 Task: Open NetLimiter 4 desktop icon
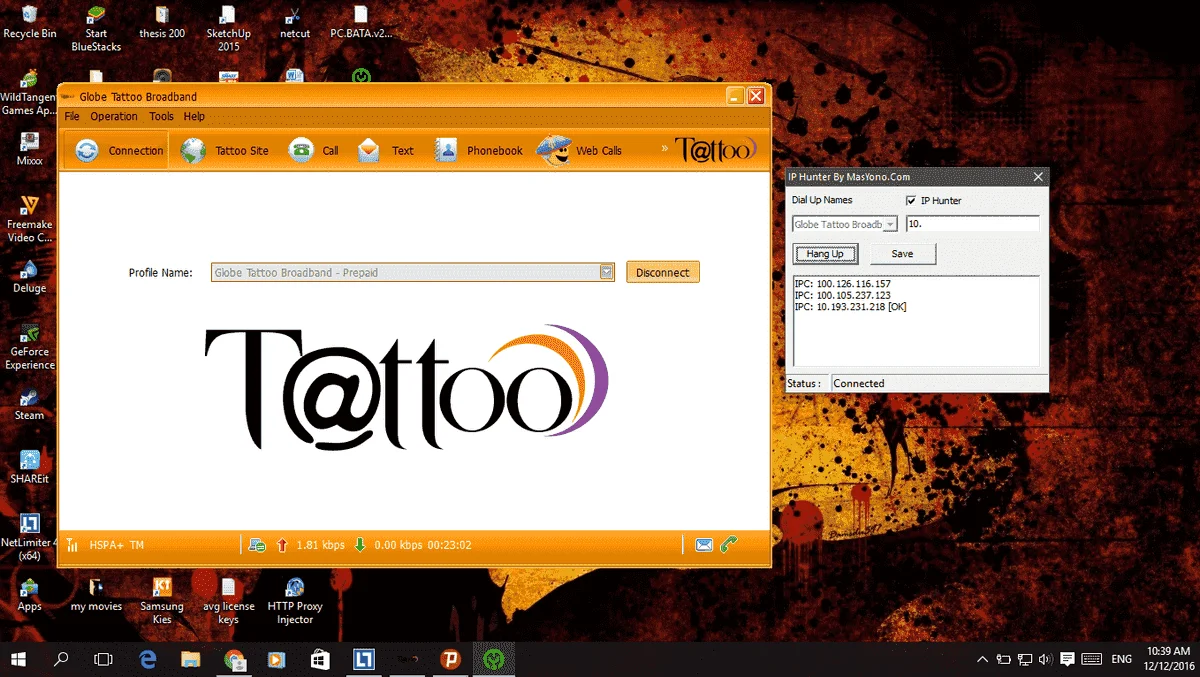[x=28, y=536]
